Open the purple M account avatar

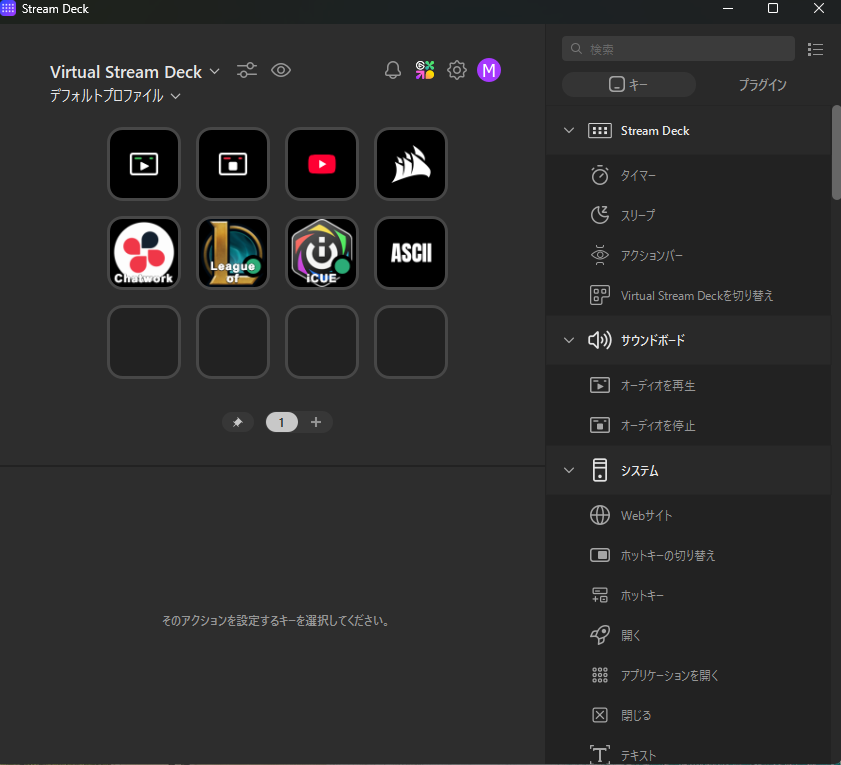489,70
